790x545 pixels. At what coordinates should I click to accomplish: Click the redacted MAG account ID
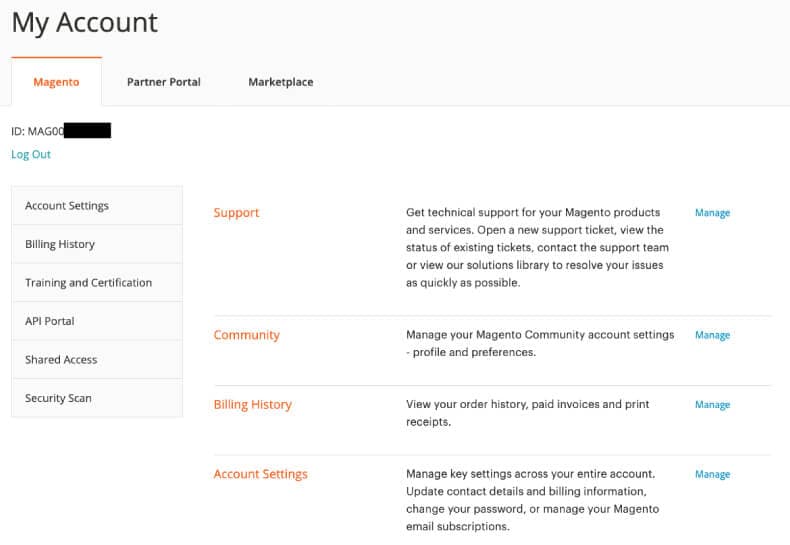61,131
